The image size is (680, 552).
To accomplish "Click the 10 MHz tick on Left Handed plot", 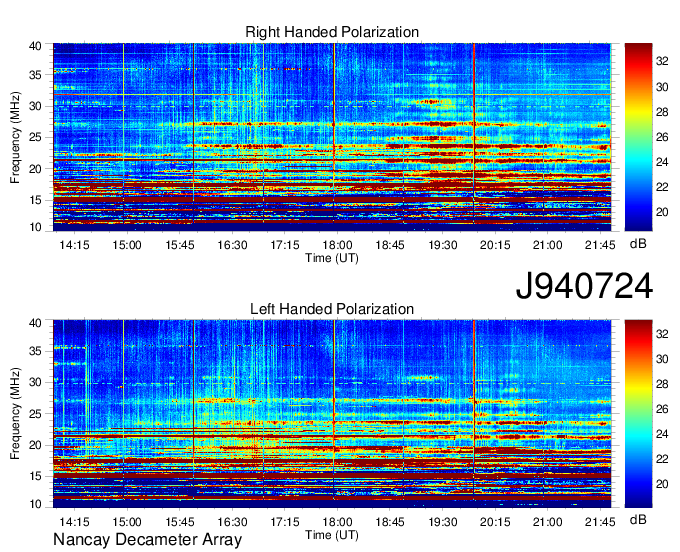I will [x=35, y=504].
